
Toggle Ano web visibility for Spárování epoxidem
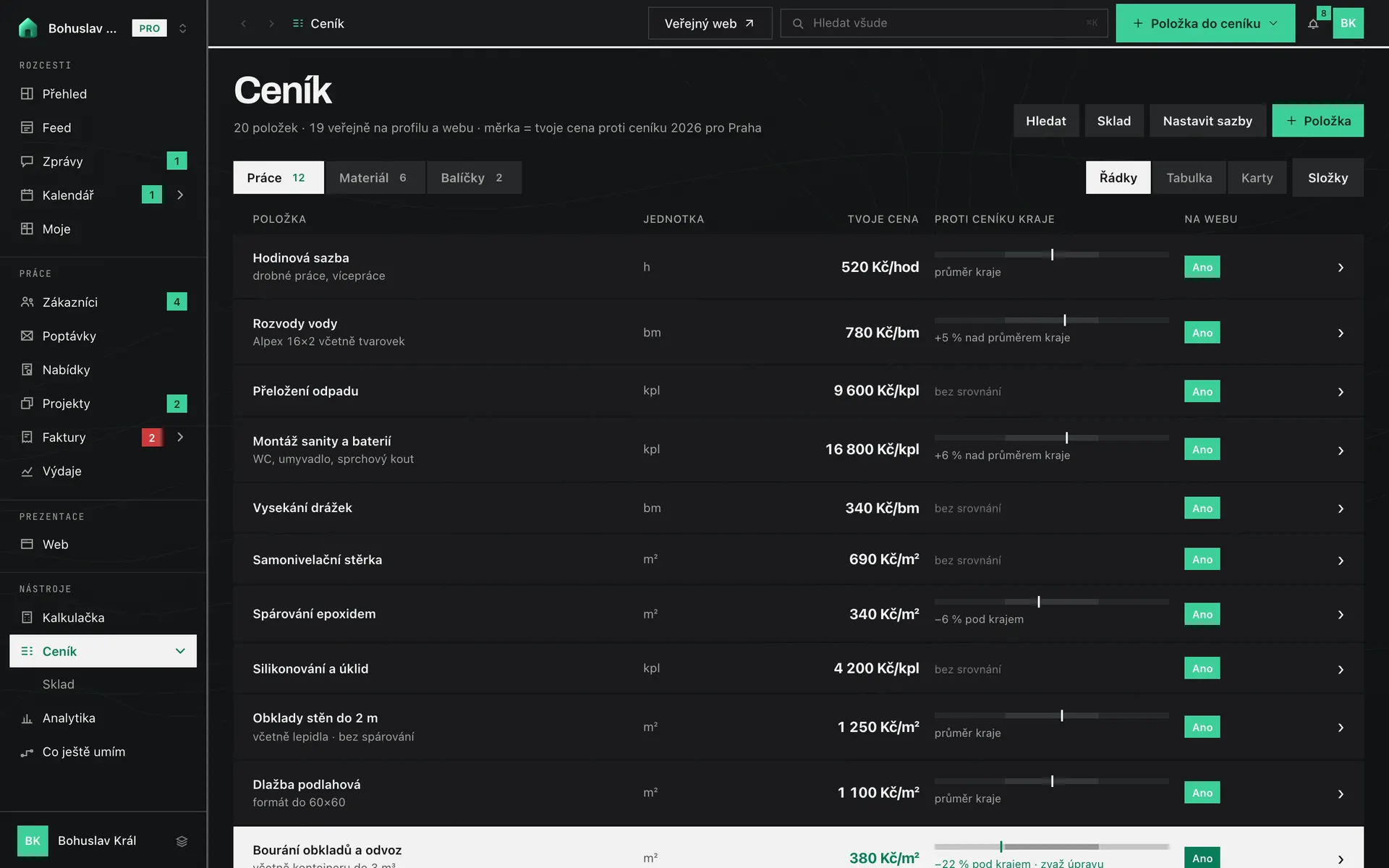(1202, 614)
